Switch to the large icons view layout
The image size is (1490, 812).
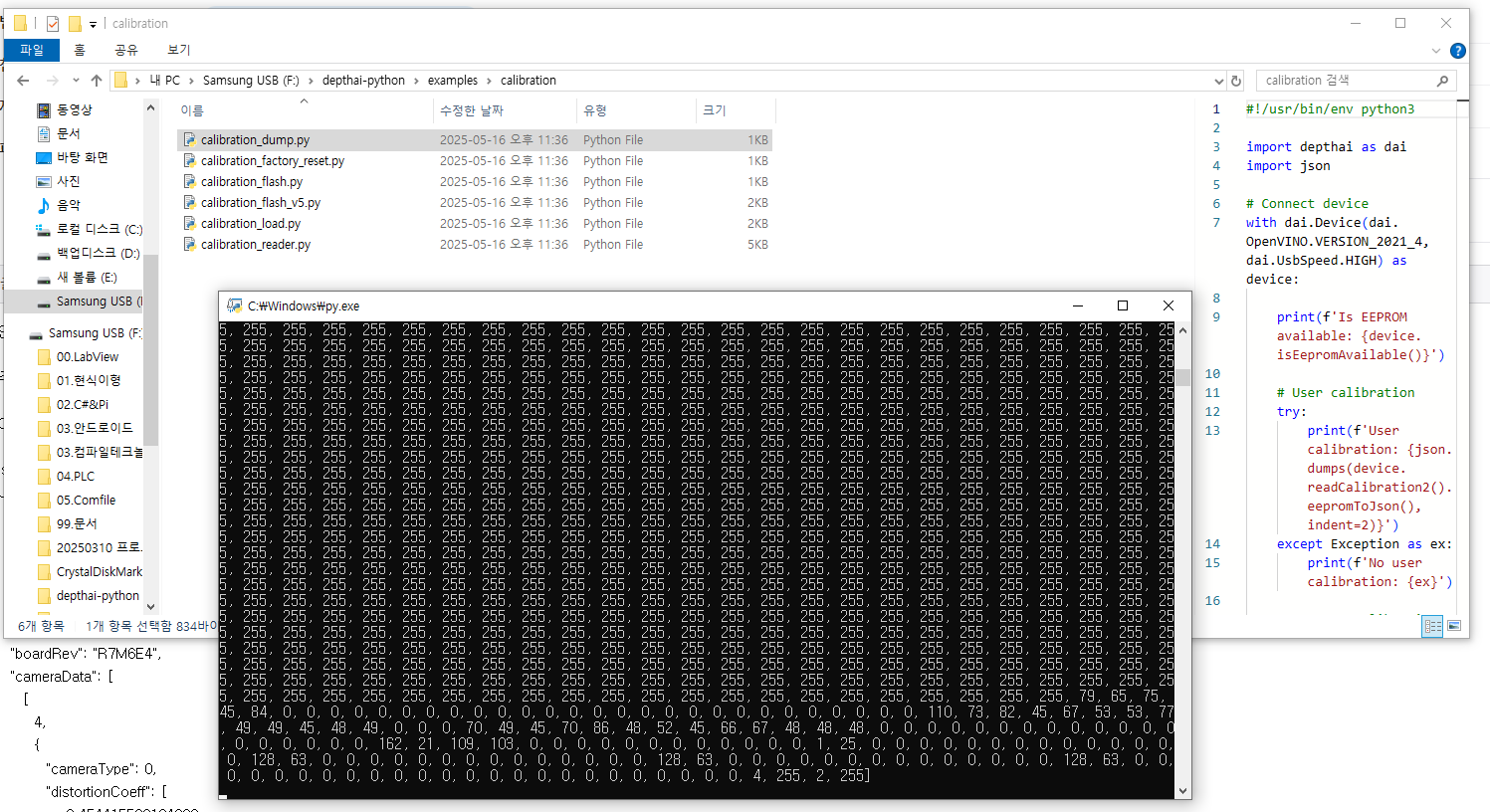[x=1454, y=626]
